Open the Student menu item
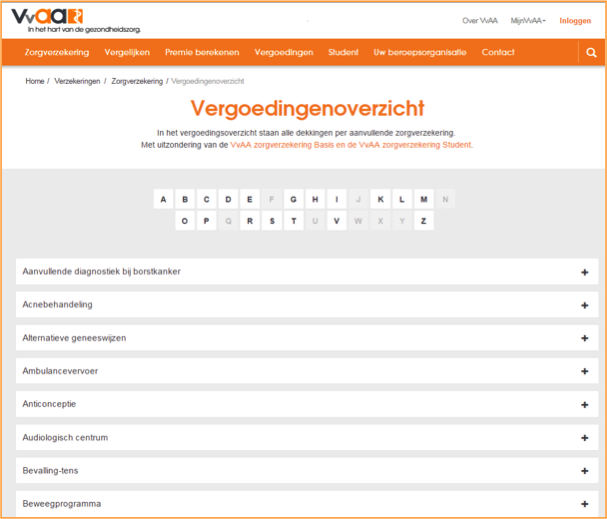607x519 pixels. click(343, 52)
